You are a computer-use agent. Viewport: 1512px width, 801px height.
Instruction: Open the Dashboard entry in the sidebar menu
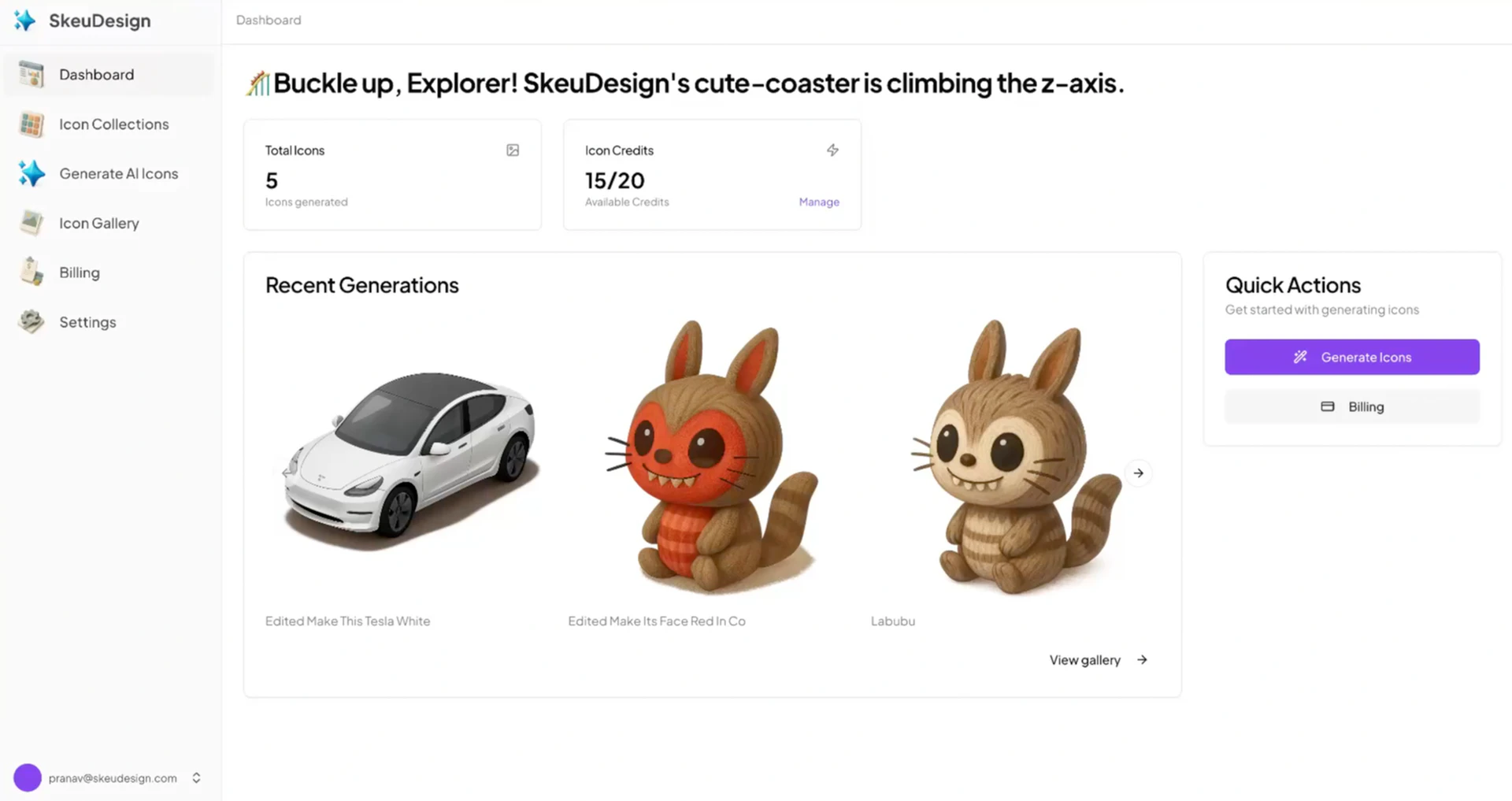(x=96, y=74)
